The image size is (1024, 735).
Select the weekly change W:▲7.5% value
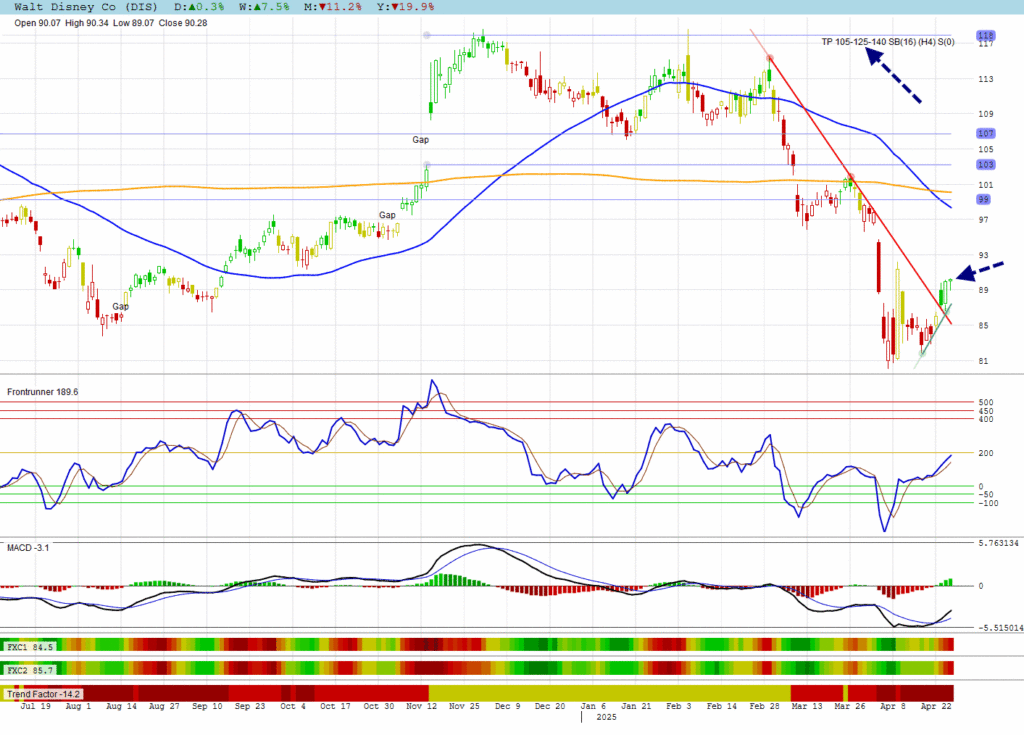click(264, 7)
